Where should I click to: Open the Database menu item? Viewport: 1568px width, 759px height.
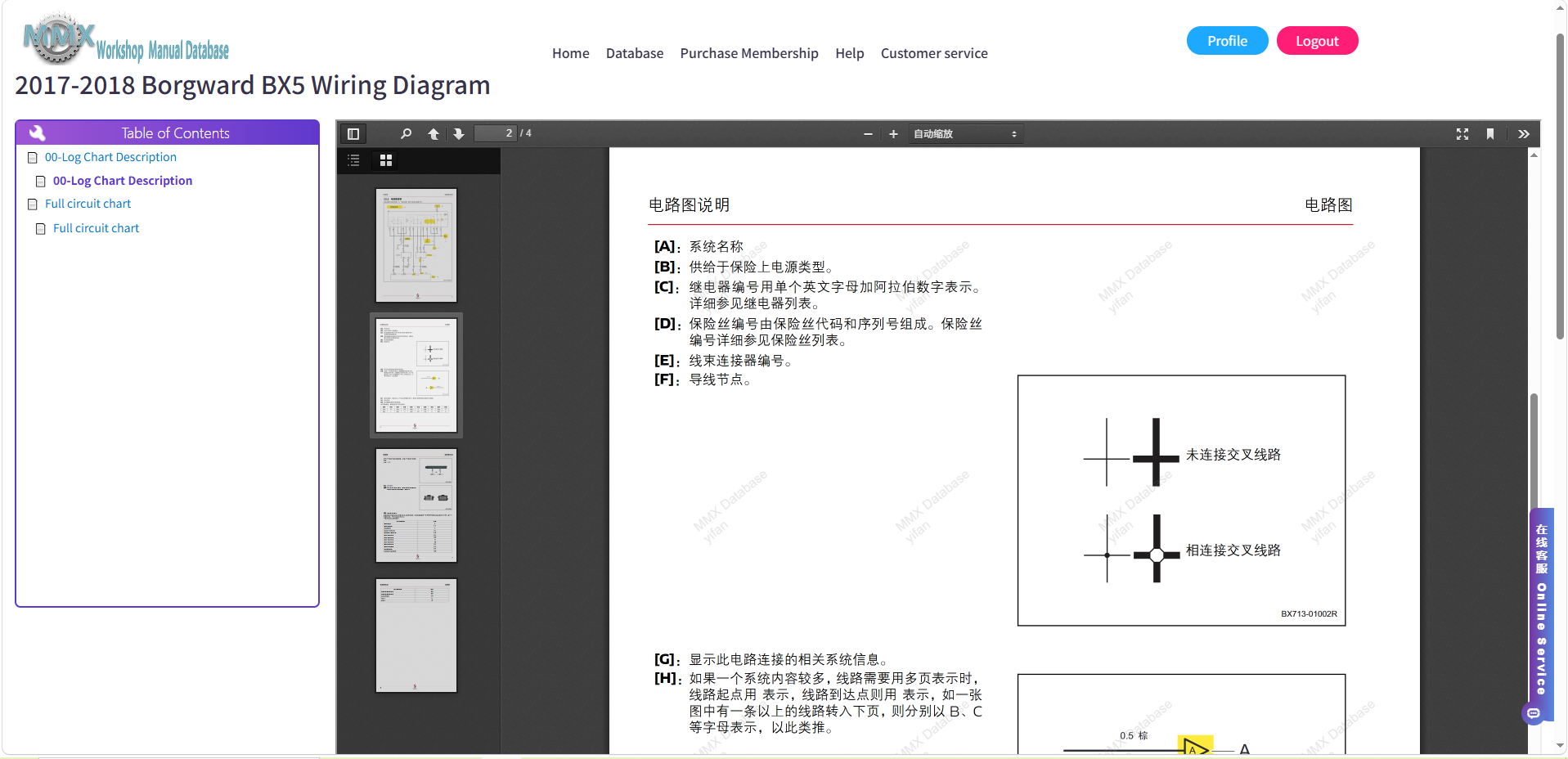(635, 53)
